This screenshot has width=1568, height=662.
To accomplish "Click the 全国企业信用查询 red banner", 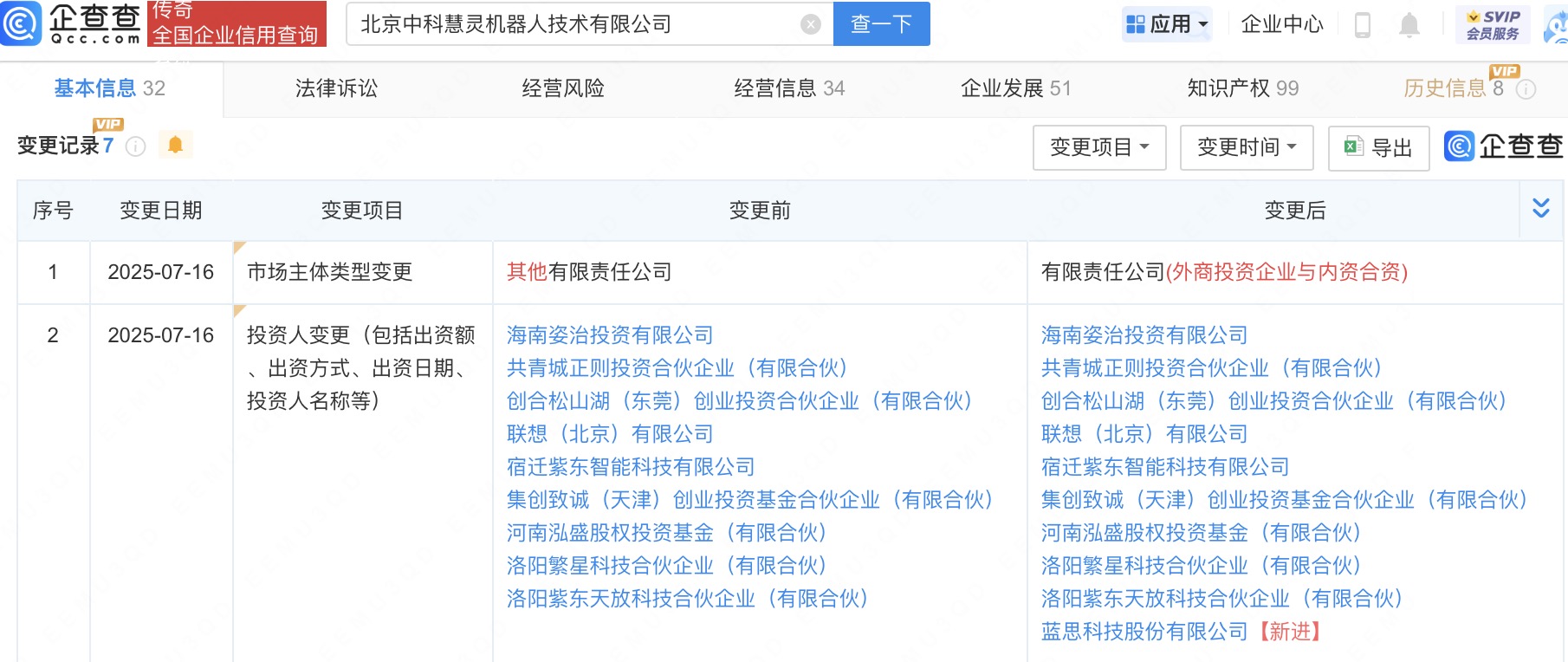I will click(236, 23).
